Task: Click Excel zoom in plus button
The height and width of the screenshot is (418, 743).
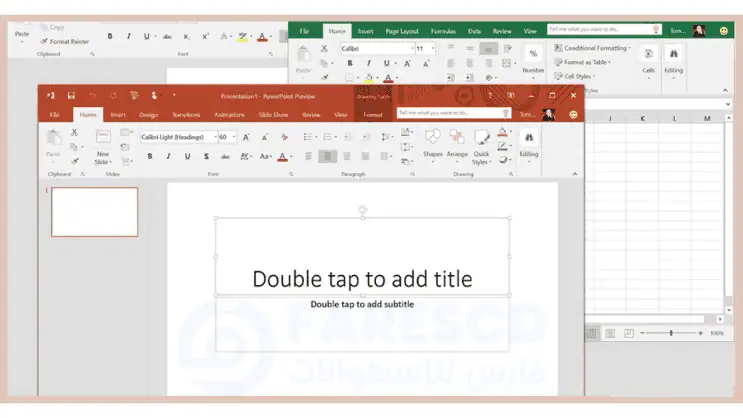Action: tap(700, 333)
